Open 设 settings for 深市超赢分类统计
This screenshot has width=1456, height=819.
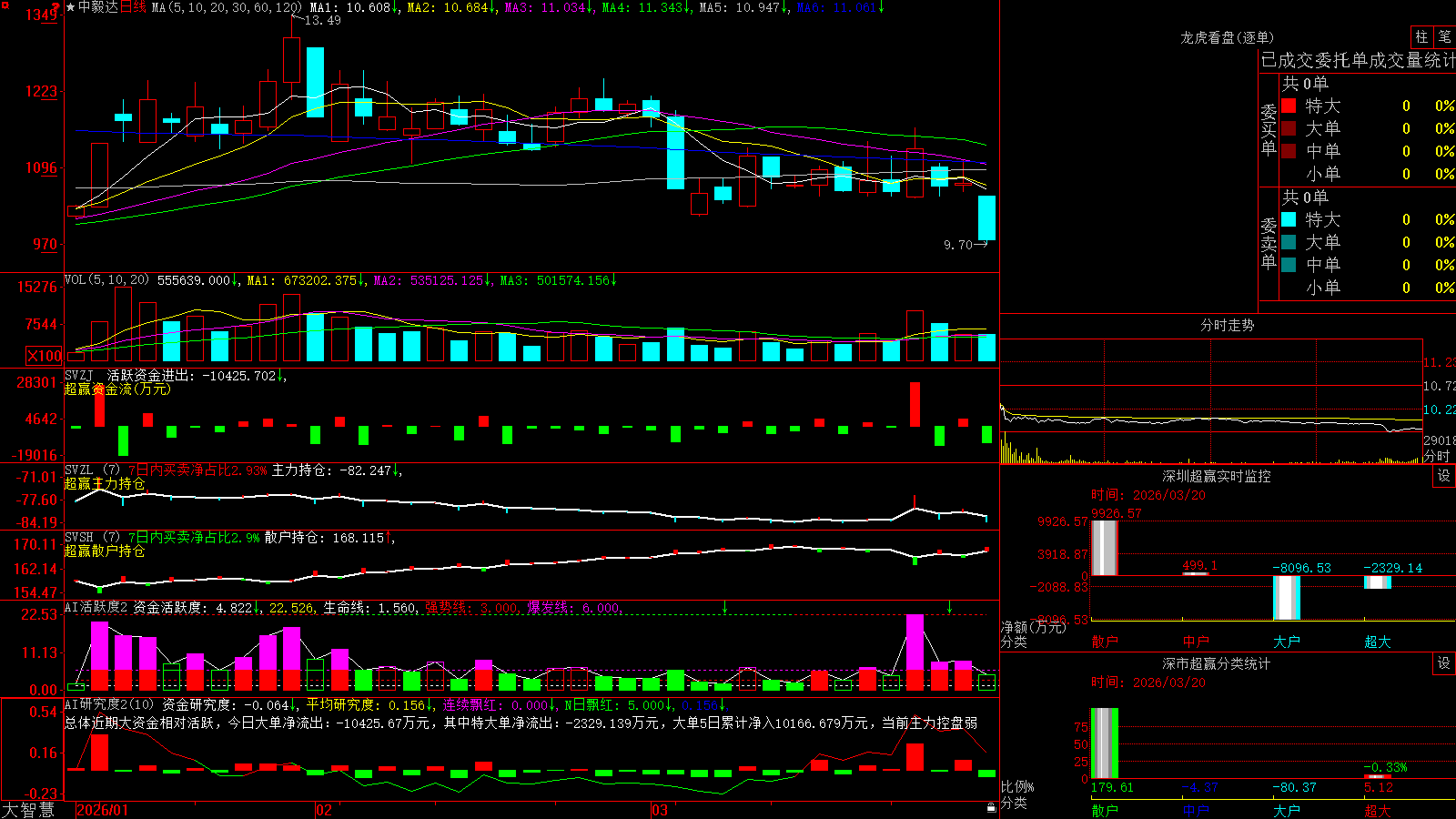[x=1444, y=663]
